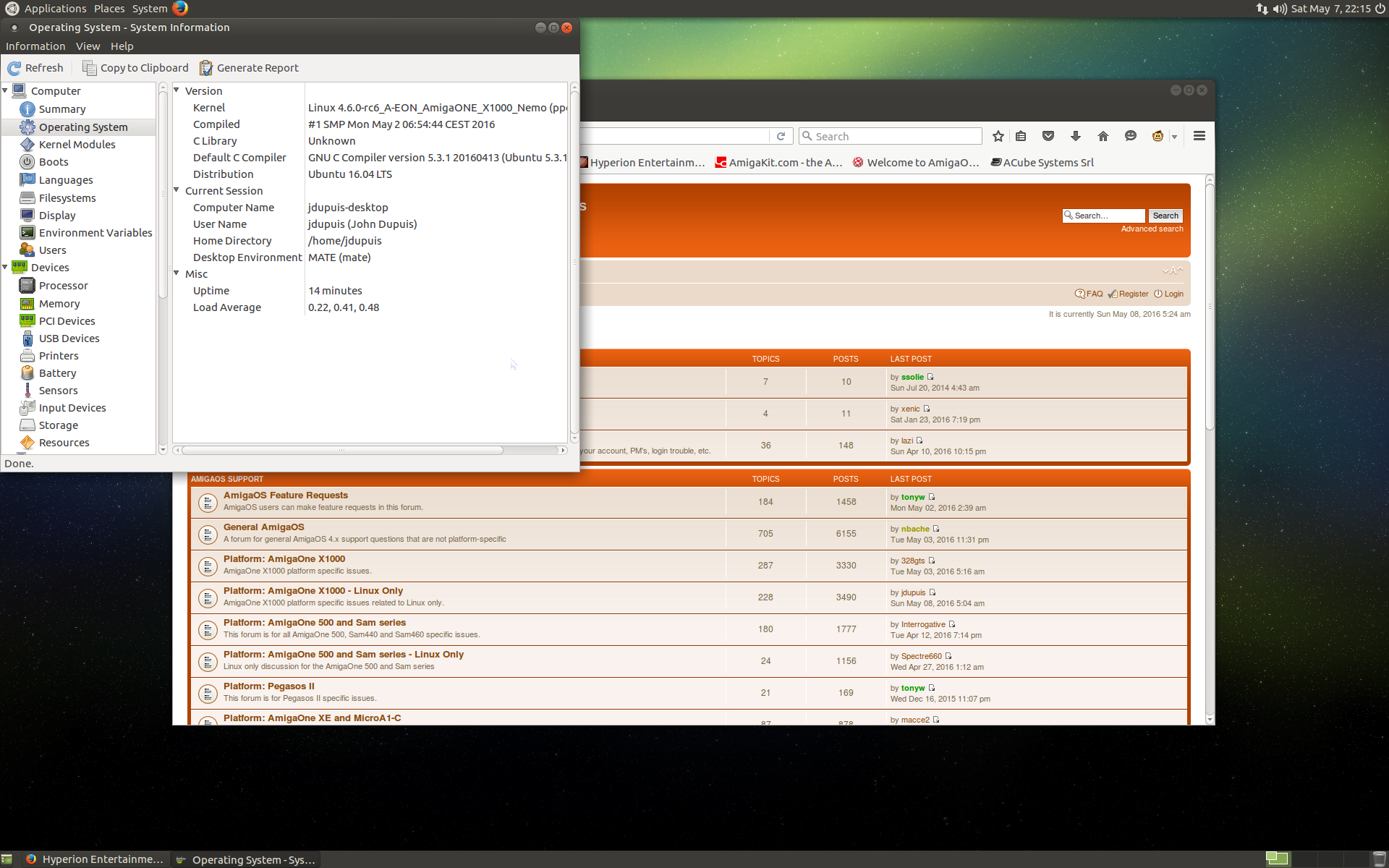Click the Refresh toolbar icon

click(14, 68)
